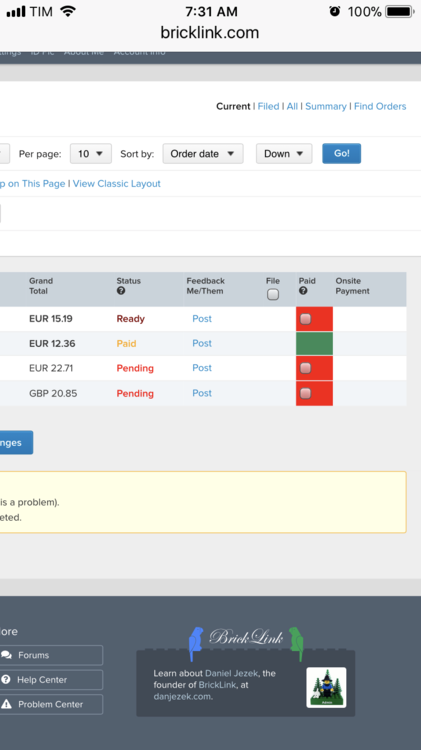Open the Daniel Jezek link
The image size is (421, 750).
tap(232, 673)
